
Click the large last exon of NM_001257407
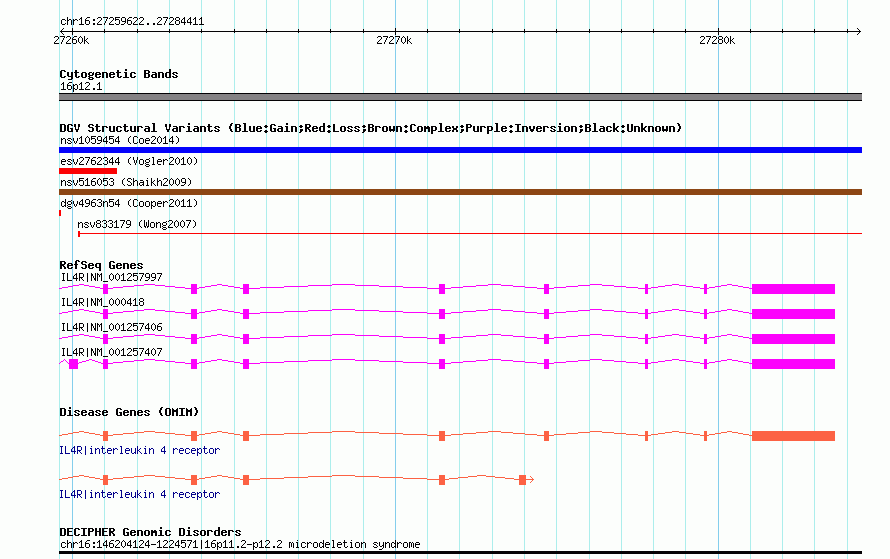(x=794, y=364)
